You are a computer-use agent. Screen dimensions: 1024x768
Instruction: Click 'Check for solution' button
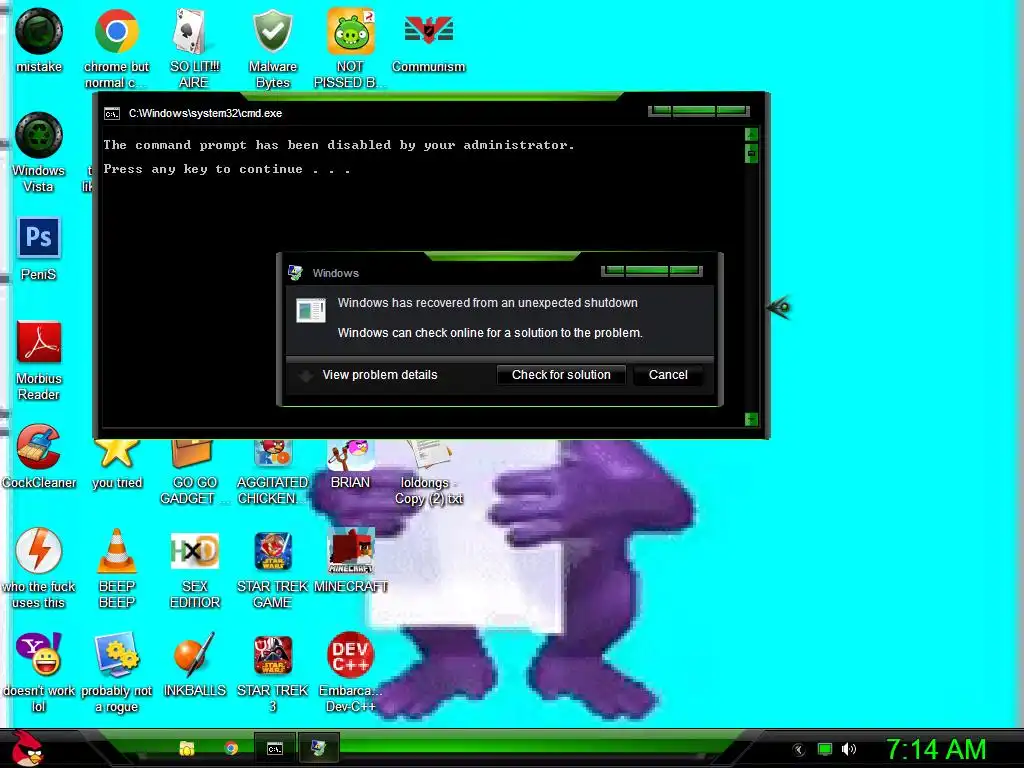click(561, 375)
